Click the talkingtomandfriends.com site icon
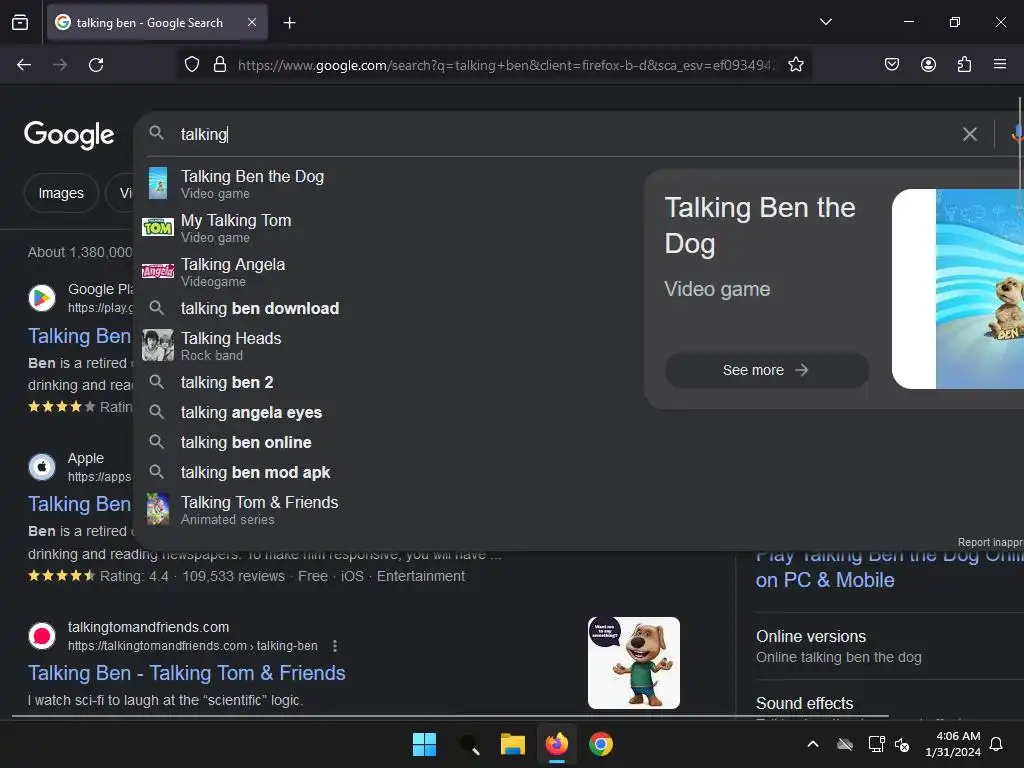1024x768 pixels. point(42,635)
